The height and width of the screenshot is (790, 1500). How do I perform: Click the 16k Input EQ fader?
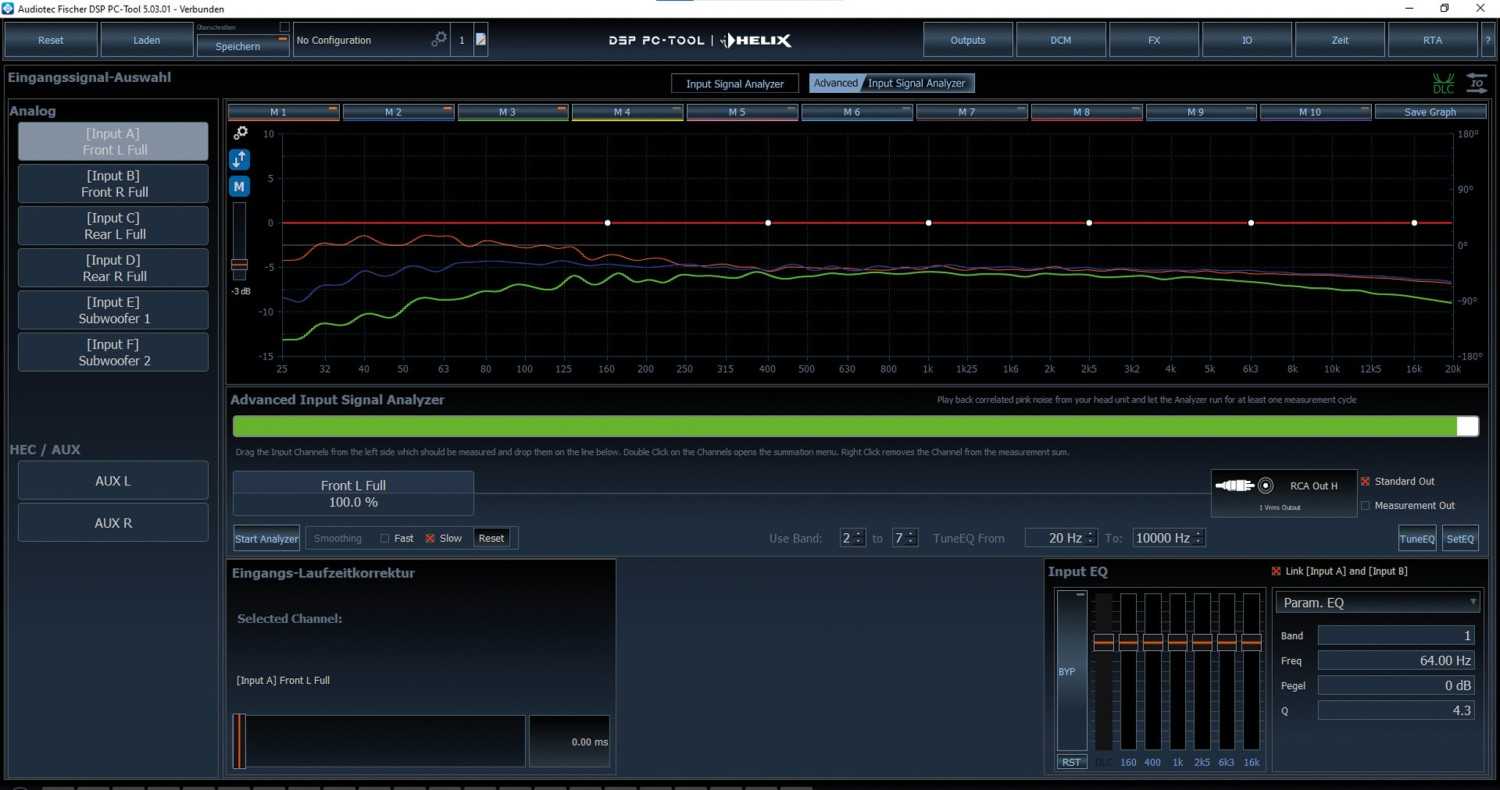pyautogui.click(x=1251, y=642)
